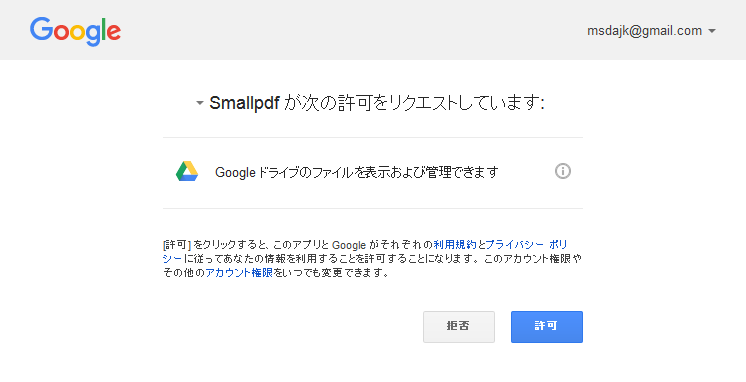Deny access with the 拒否 button
The height and width of the screenshot is (382, 746).
[459, 327]
